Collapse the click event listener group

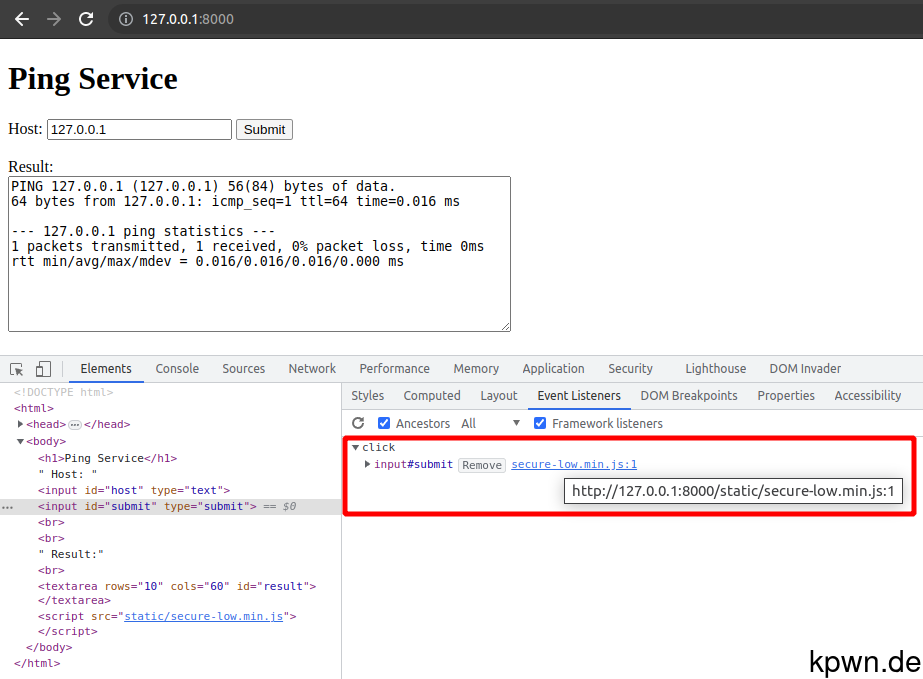[356, 447]
